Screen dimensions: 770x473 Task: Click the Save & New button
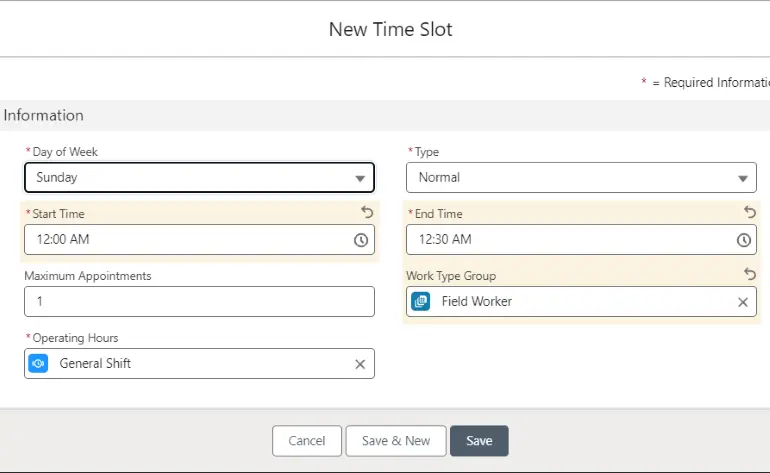click(x=396, y=441)
